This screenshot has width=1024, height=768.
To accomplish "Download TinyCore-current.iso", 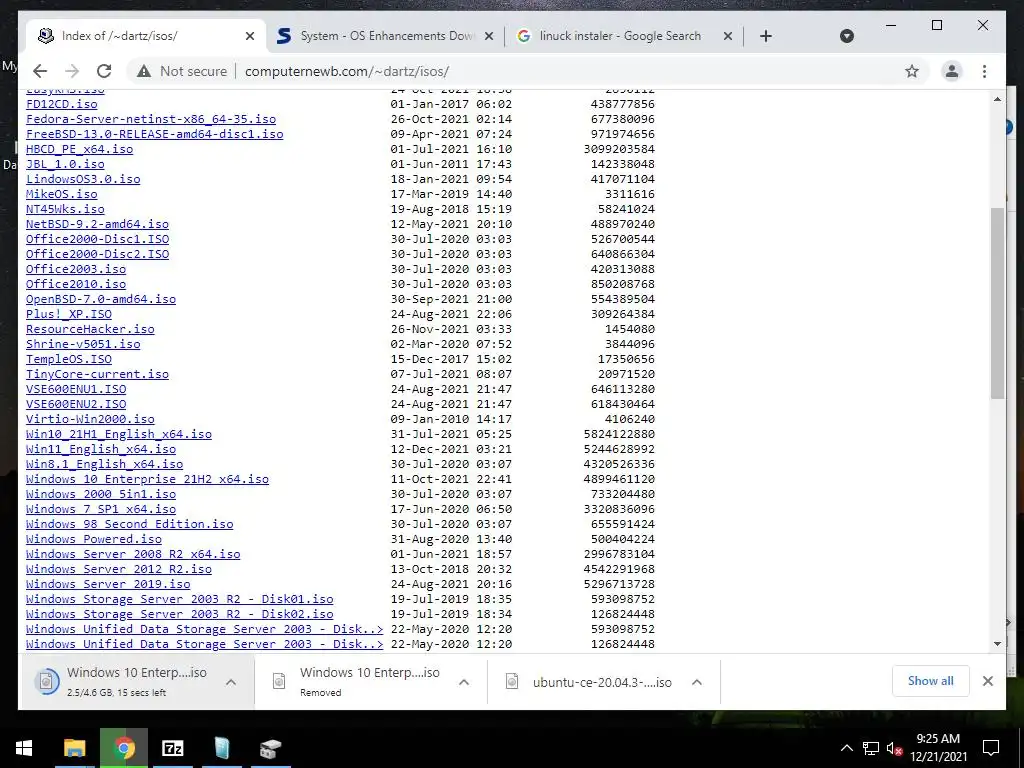I will click(x=97, y=374).
